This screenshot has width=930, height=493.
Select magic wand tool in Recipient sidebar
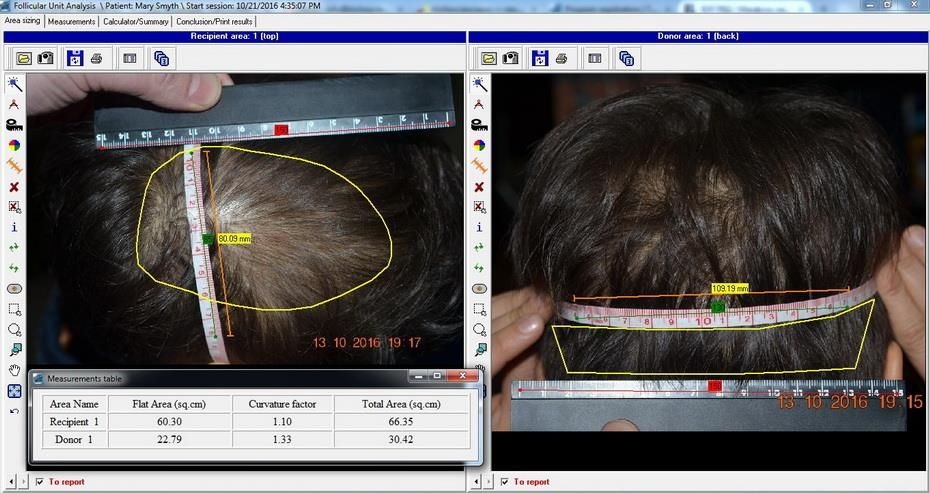pos(14,83)
